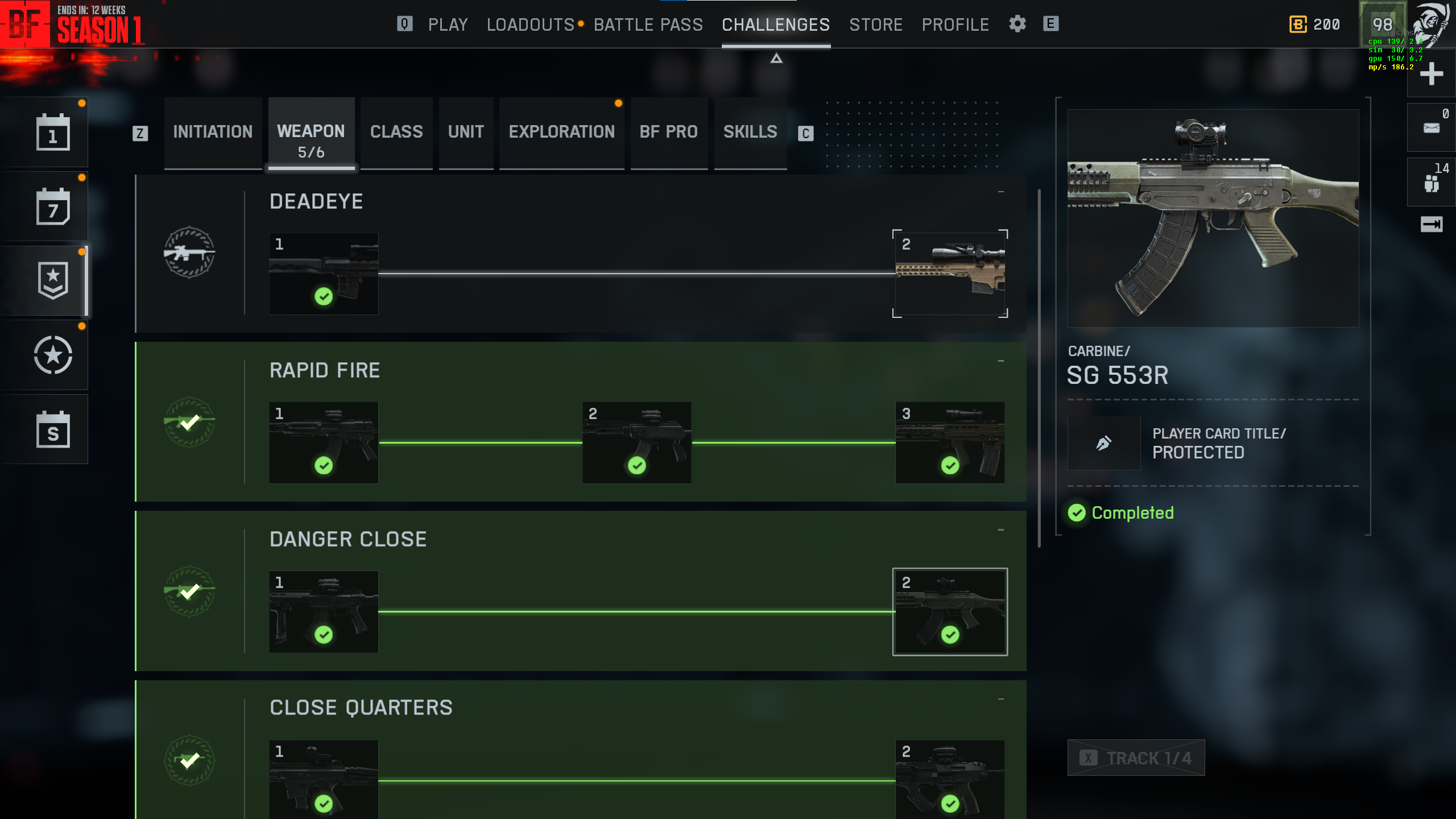Click the plus icon at top right
The image size is (1456, 819).
[1432, 74]
